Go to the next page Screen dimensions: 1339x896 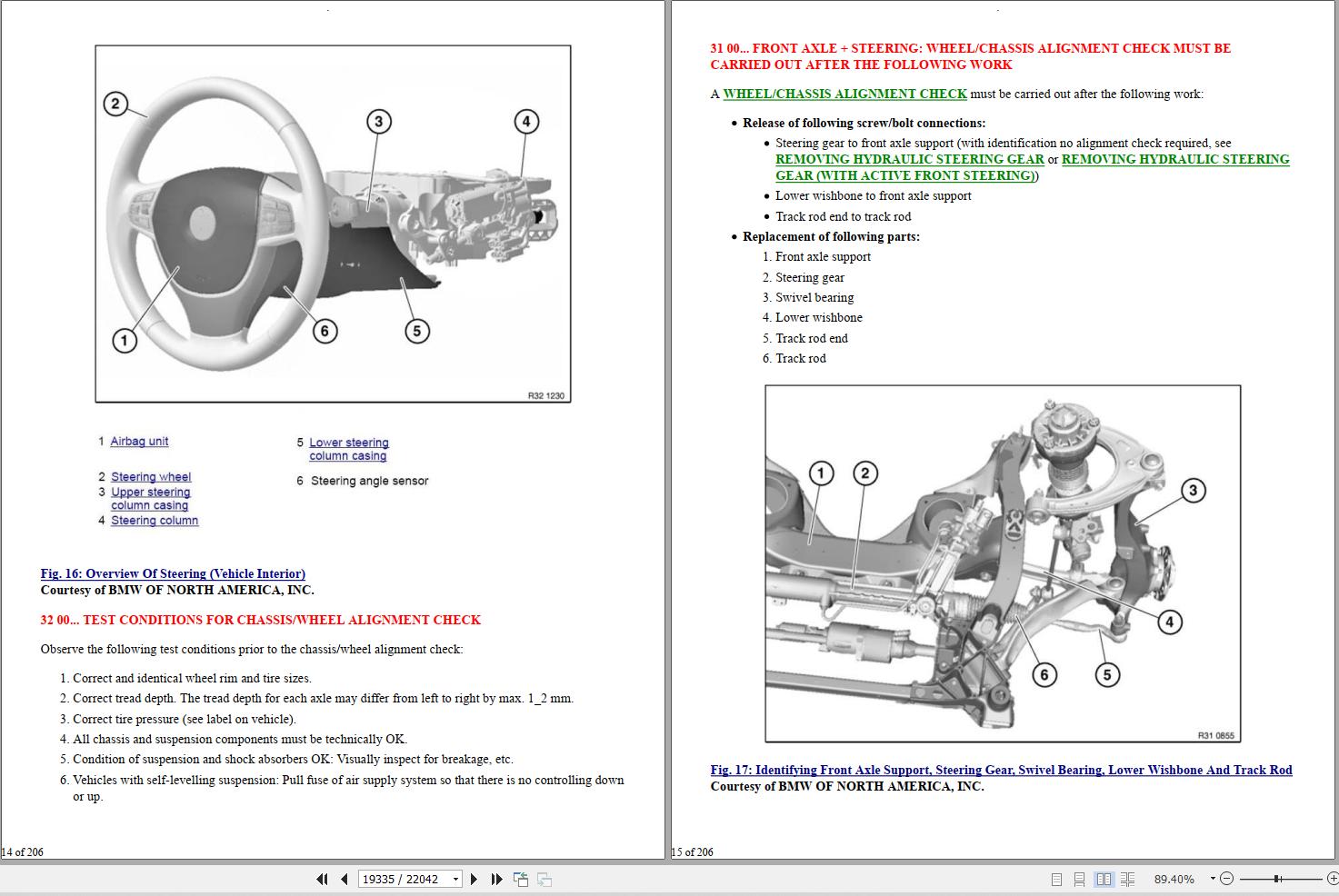click(474, 879)
